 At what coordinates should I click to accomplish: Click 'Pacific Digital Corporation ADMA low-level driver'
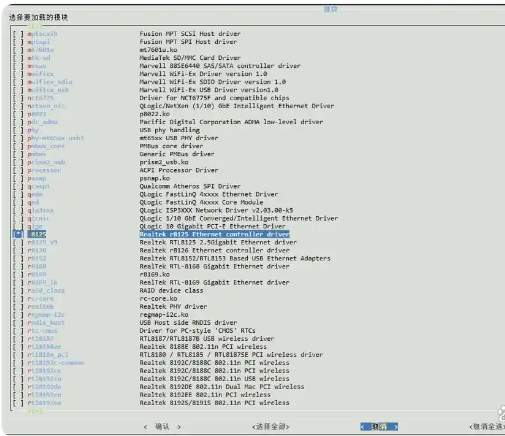231,122
